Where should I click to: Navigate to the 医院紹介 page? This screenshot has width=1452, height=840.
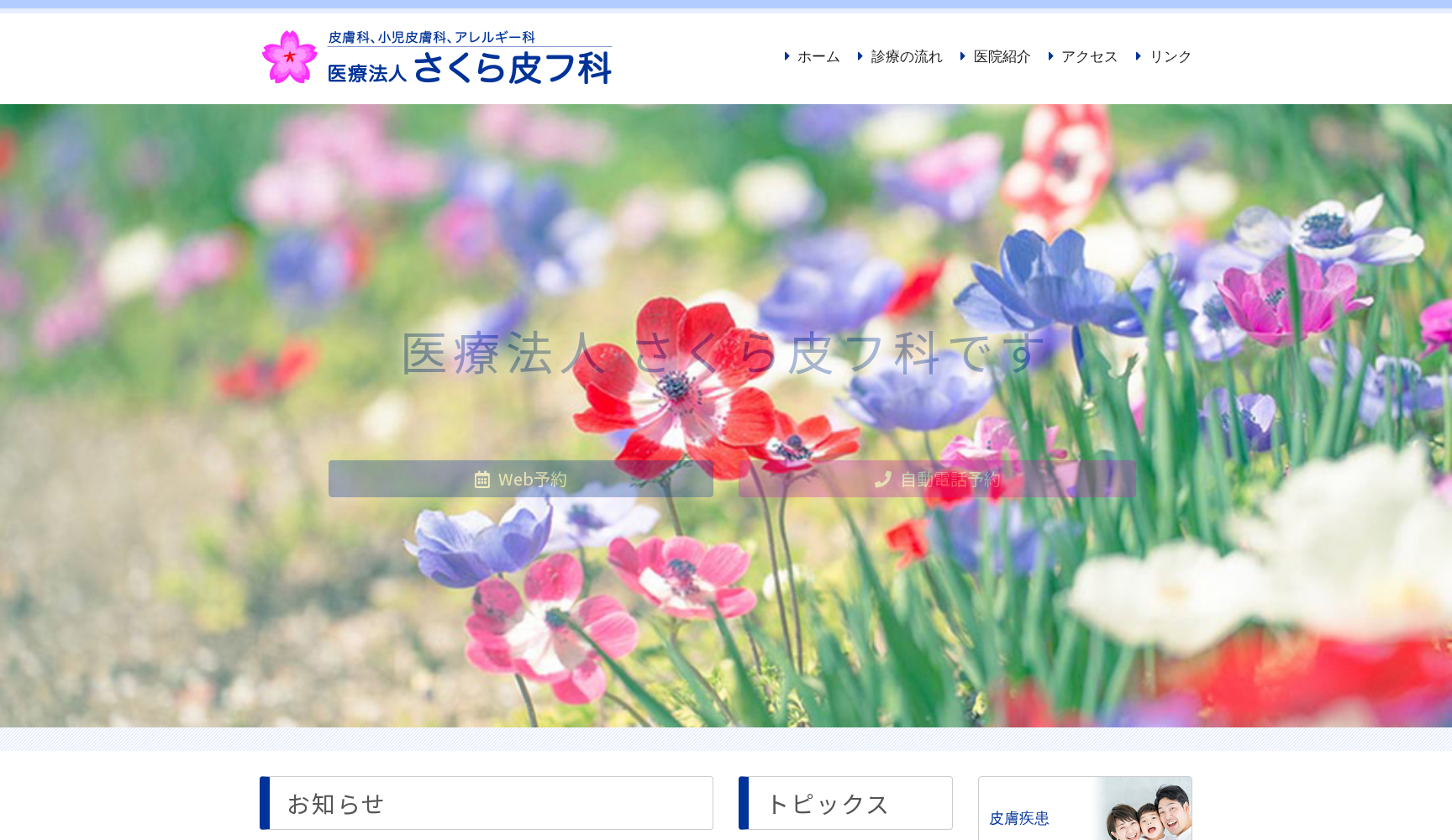(x=1002, y=56)
